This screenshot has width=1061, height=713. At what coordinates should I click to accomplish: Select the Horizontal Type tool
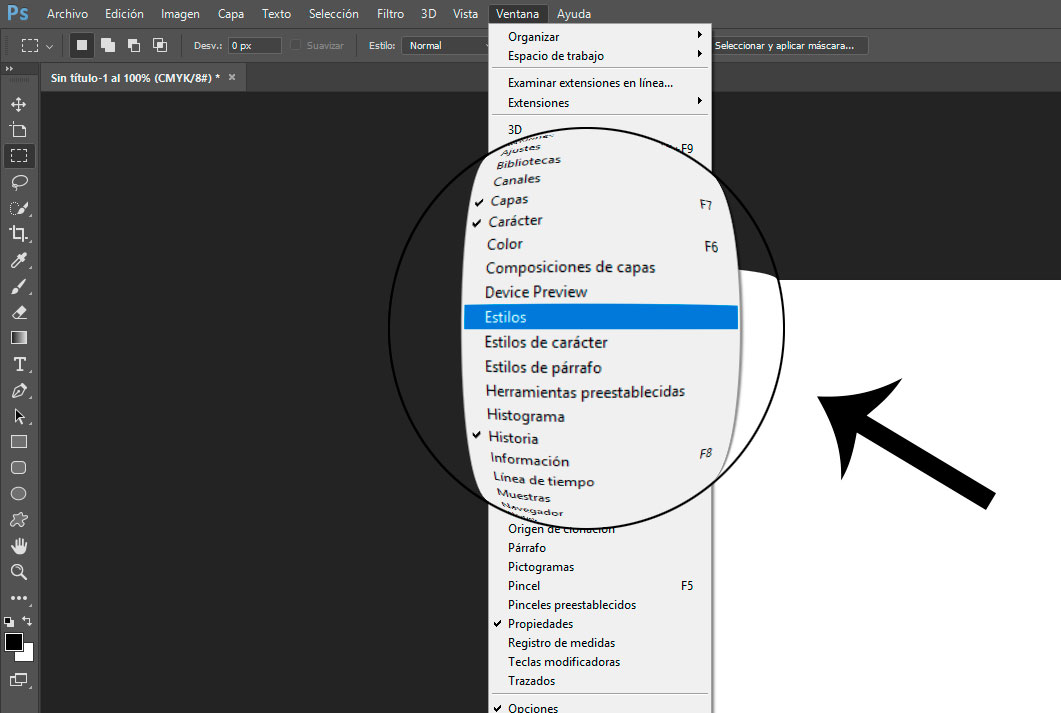point(19,364)
